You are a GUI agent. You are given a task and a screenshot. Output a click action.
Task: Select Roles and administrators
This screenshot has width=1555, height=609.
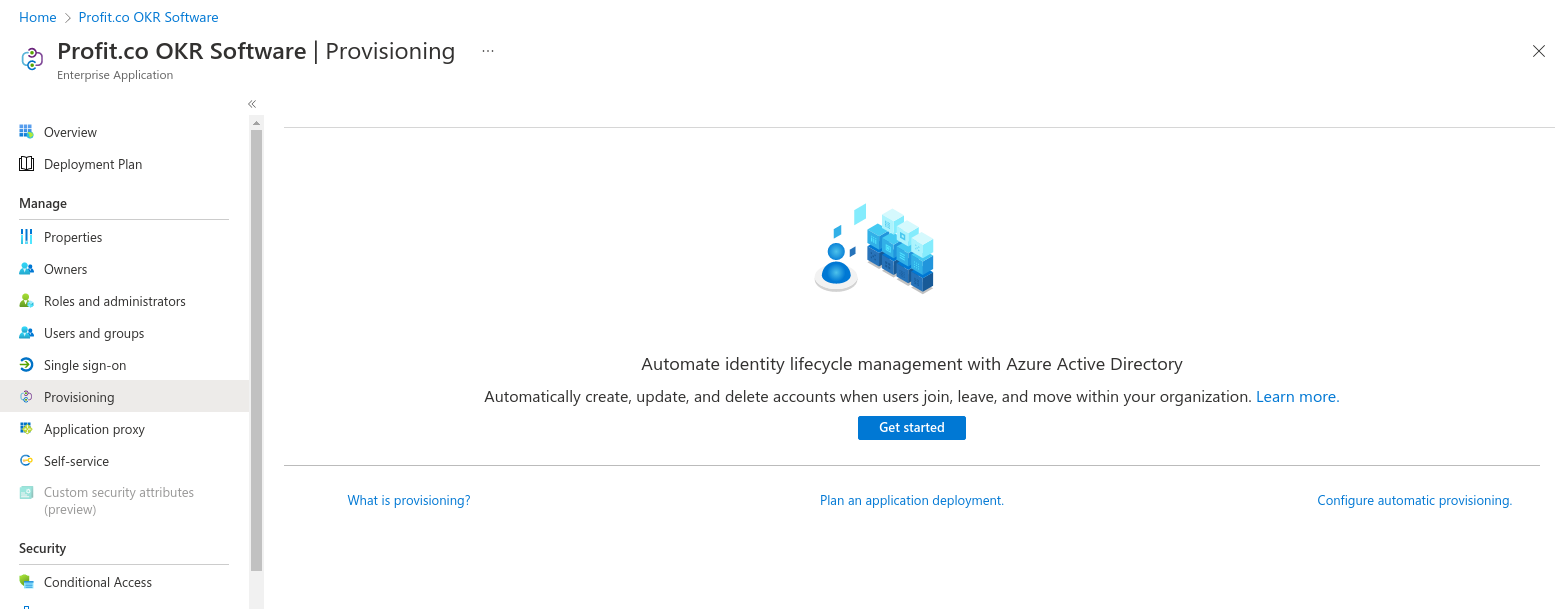[124, 301]
